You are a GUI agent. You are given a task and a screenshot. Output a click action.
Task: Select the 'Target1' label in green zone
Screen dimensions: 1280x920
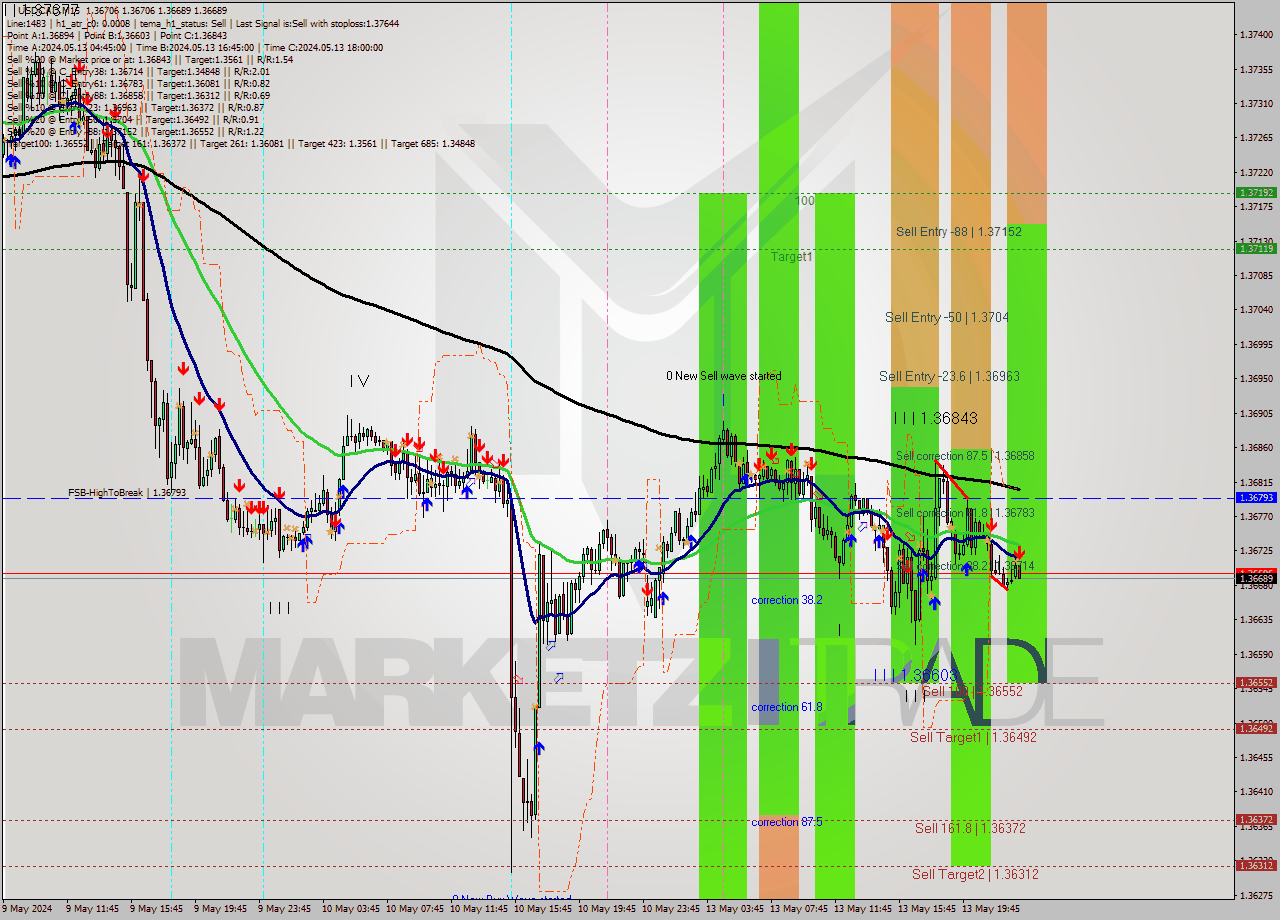[791, 257]
